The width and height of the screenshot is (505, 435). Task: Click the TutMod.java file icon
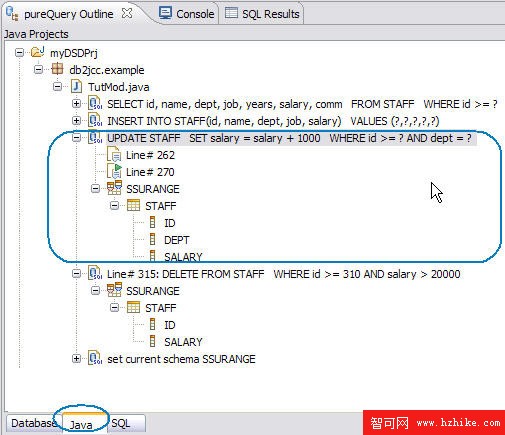point(77,87)
